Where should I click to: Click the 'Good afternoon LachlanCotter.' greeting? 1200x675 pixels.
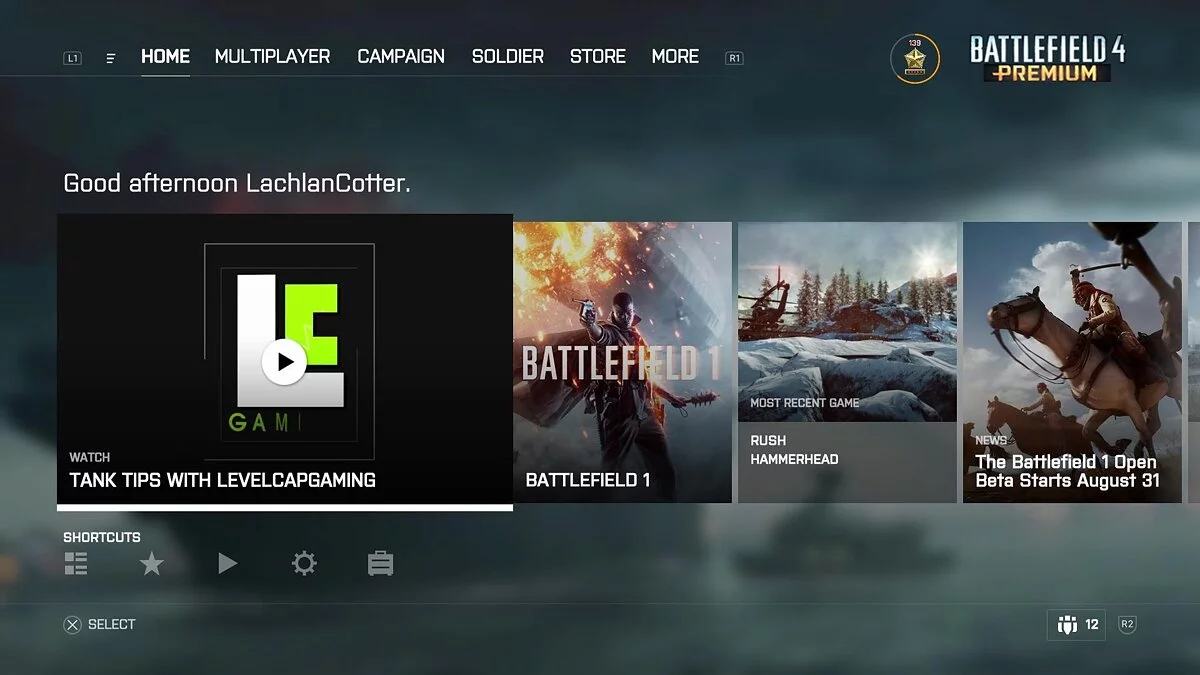point(237,183)
